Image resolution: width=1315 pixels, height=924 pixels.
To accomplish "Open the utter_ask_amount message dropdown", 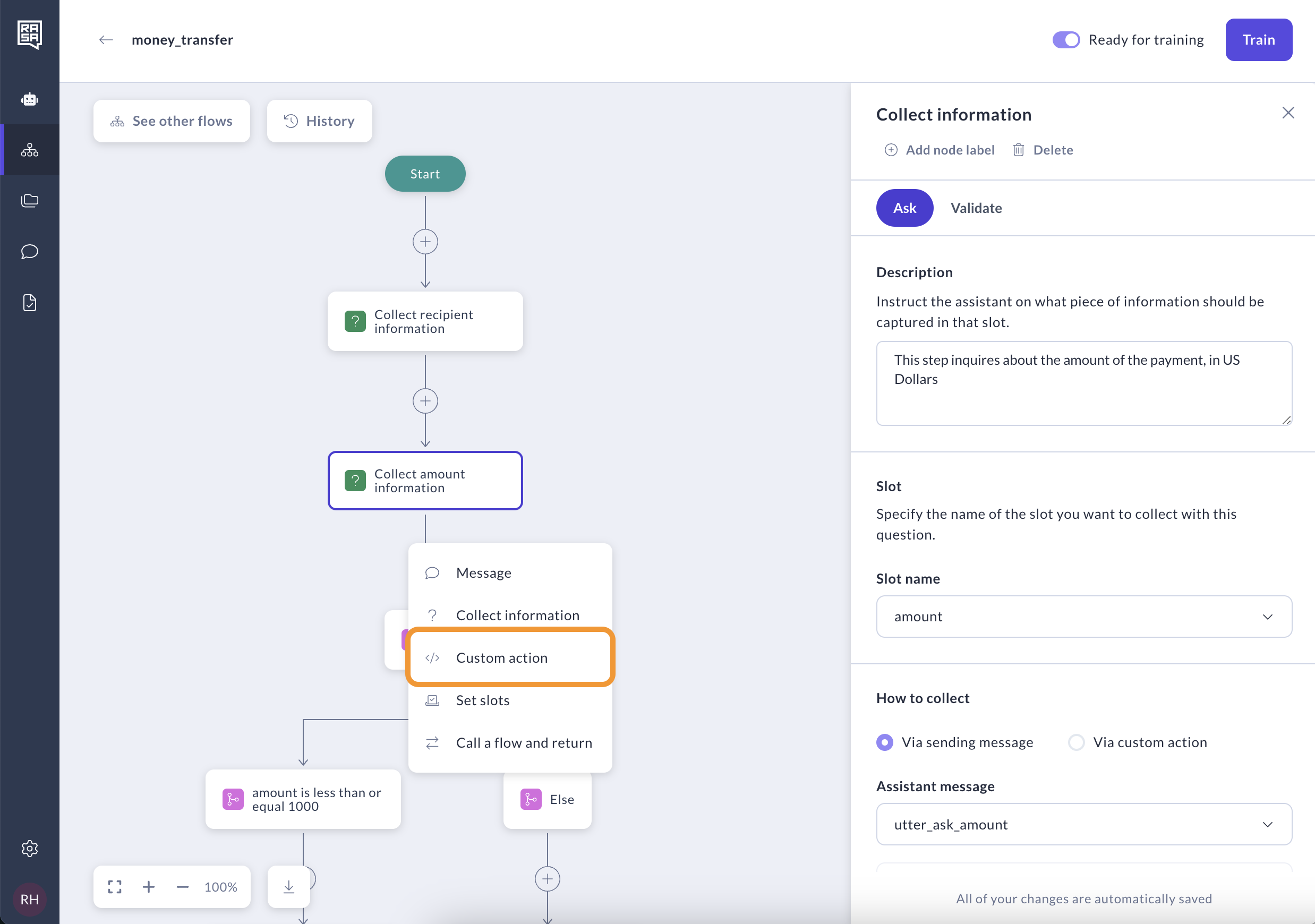I will (x=1083, y=824).
